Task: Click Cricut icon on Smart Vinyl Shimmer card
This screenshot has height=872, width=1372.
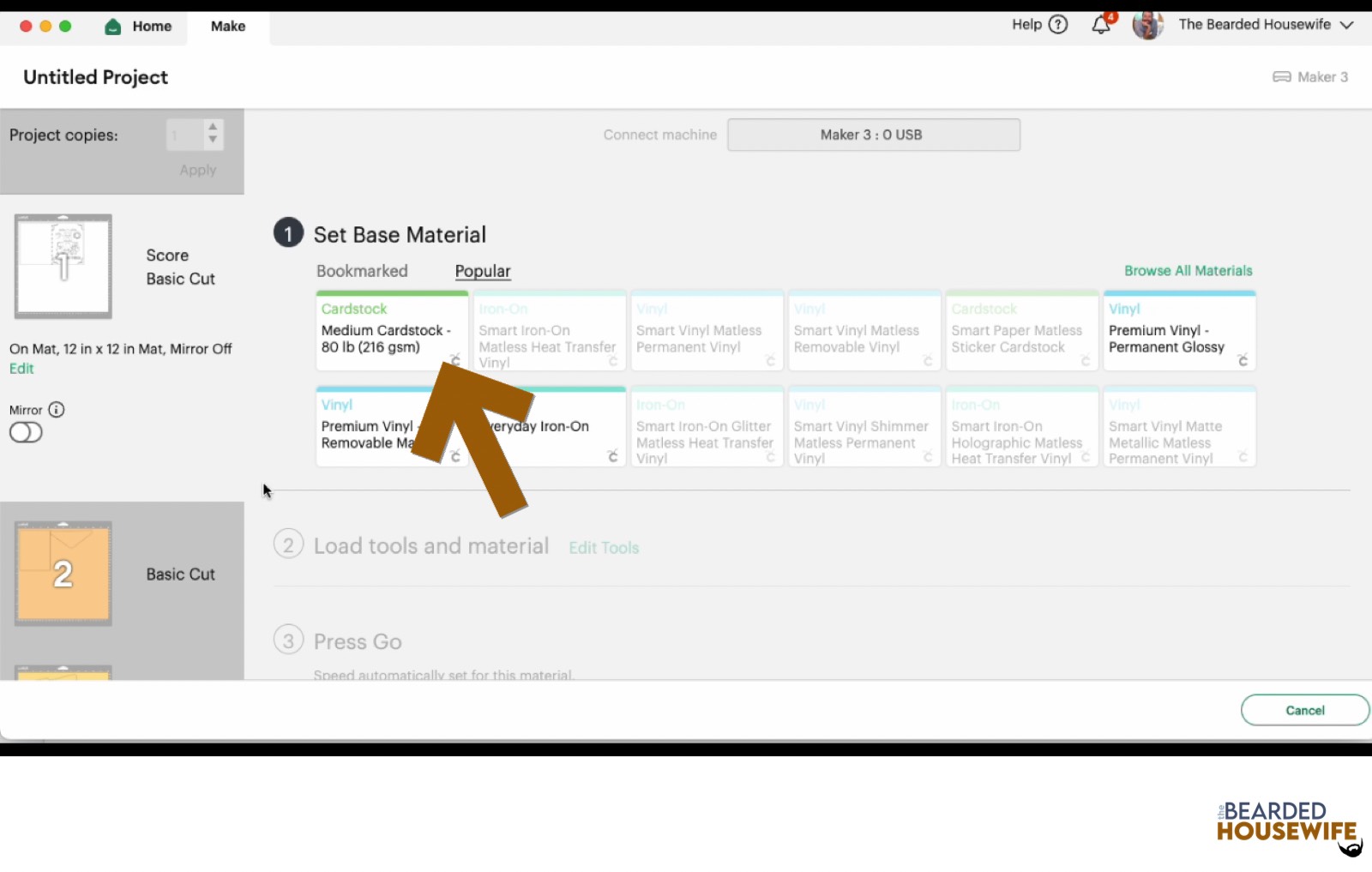Action: point(928,456)
